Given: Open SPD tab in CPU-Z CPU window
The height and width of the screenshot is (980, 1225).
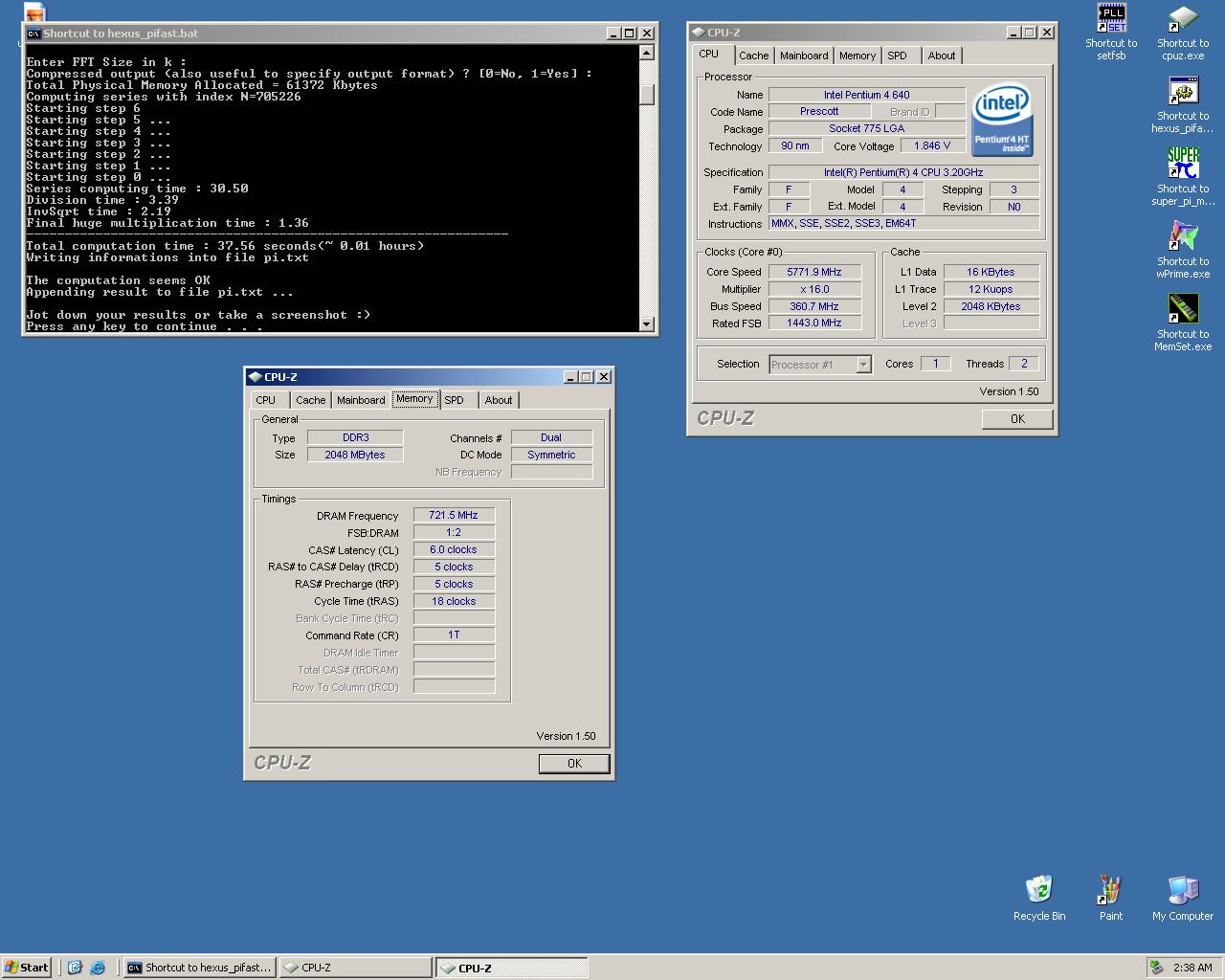Looking at the screenshot, I should (x=897, y=56).
